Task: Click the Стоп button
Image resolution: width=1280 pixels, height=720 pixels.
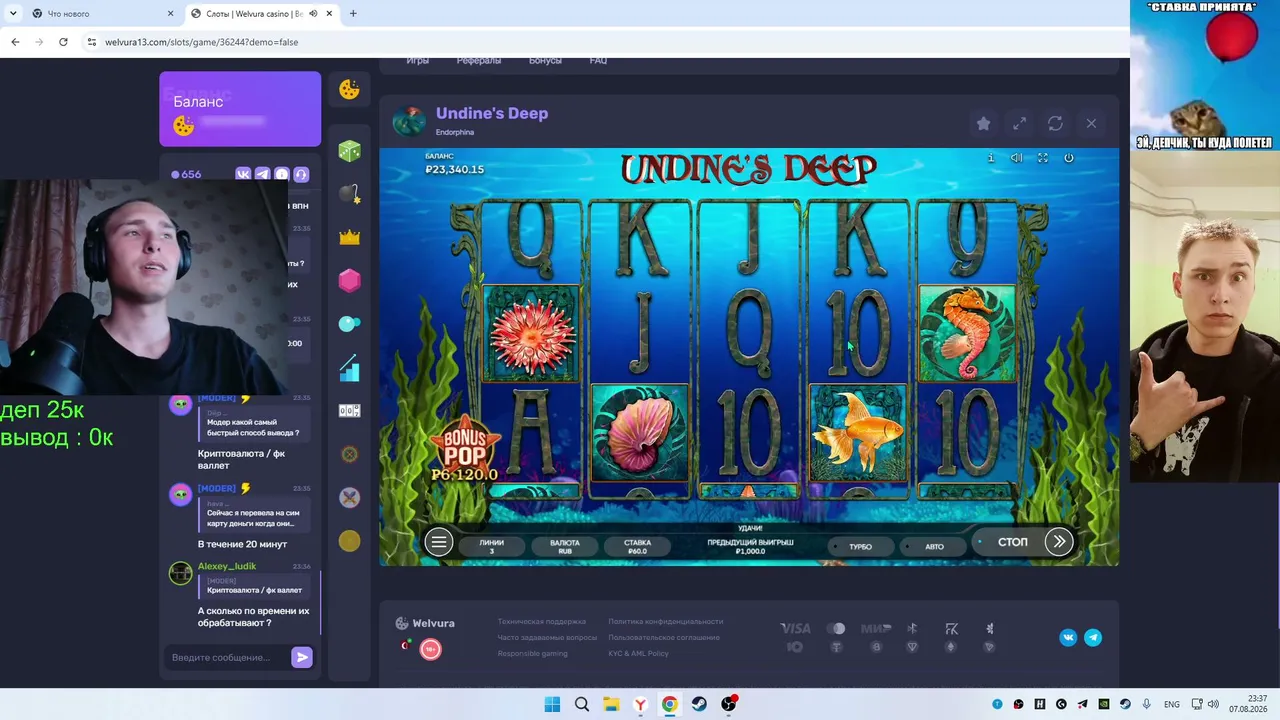Action: (x=1012, y=542)
